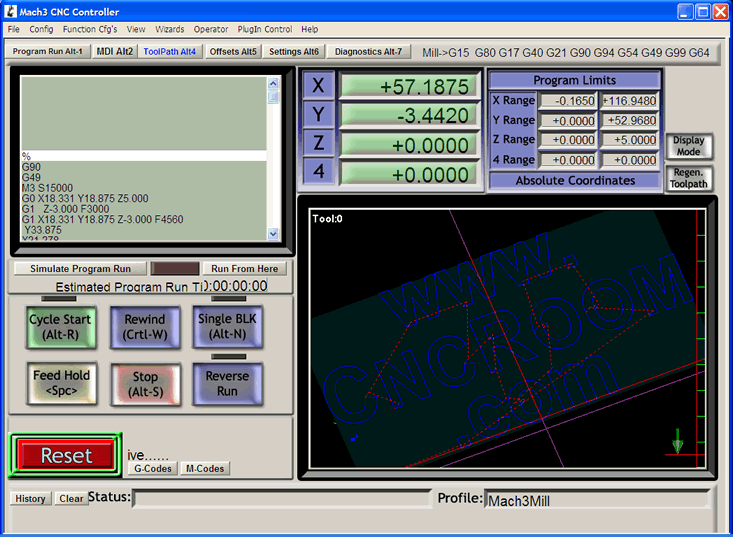Click Regen. Toolpath button

pyautogui.click(x=689, y=178)
